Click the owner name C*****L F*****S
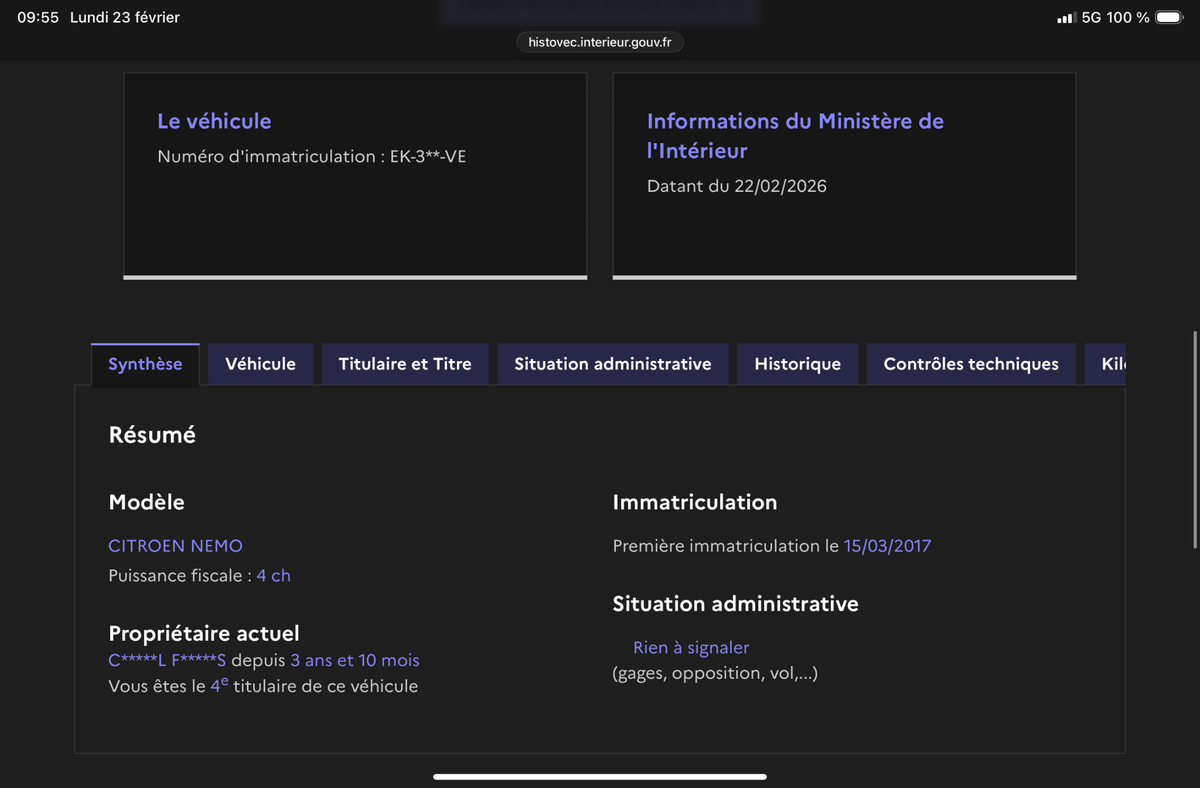 pos(167,661)
